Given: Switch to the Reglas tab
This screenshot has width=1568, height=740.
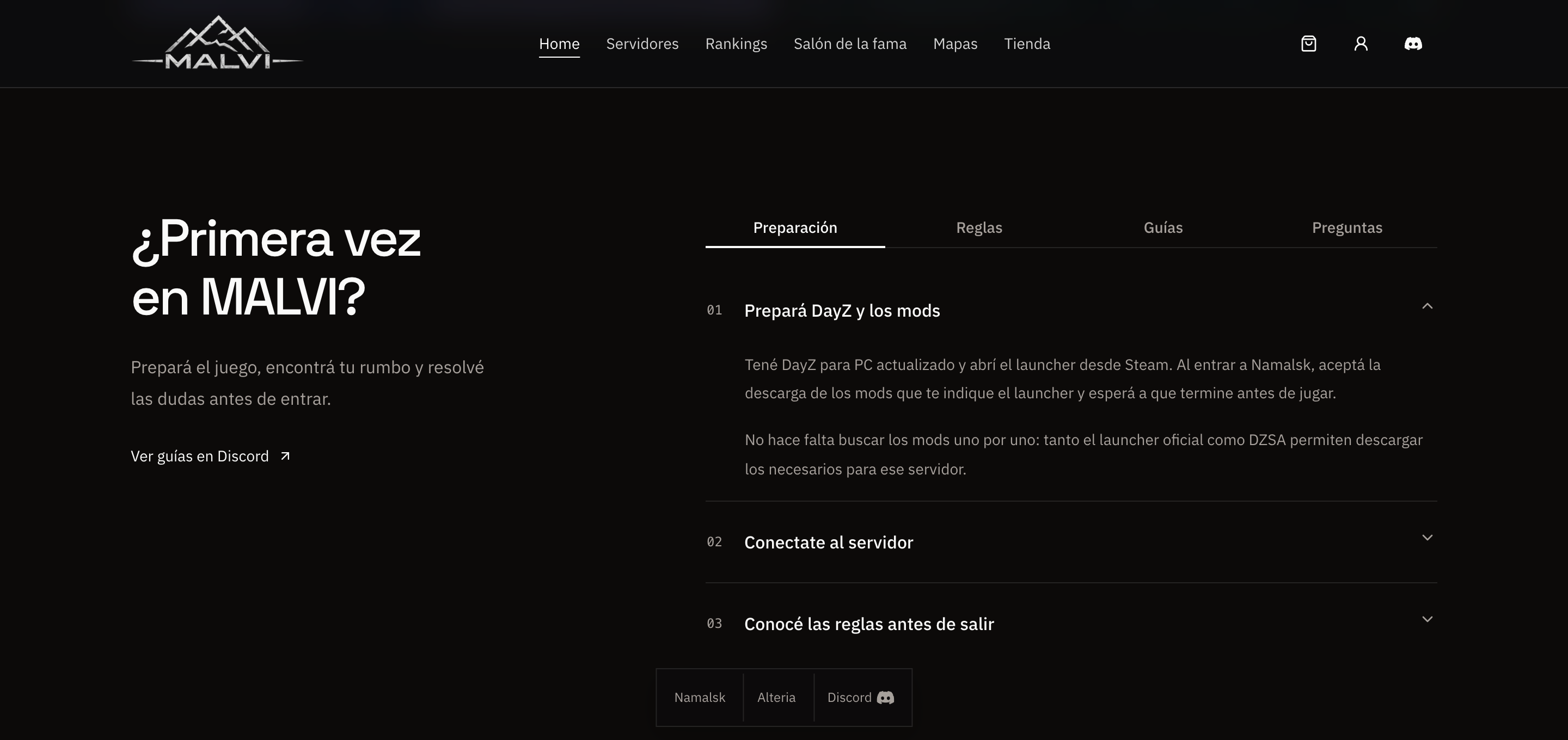Looking at the screenshot, I should click(979, 227).
